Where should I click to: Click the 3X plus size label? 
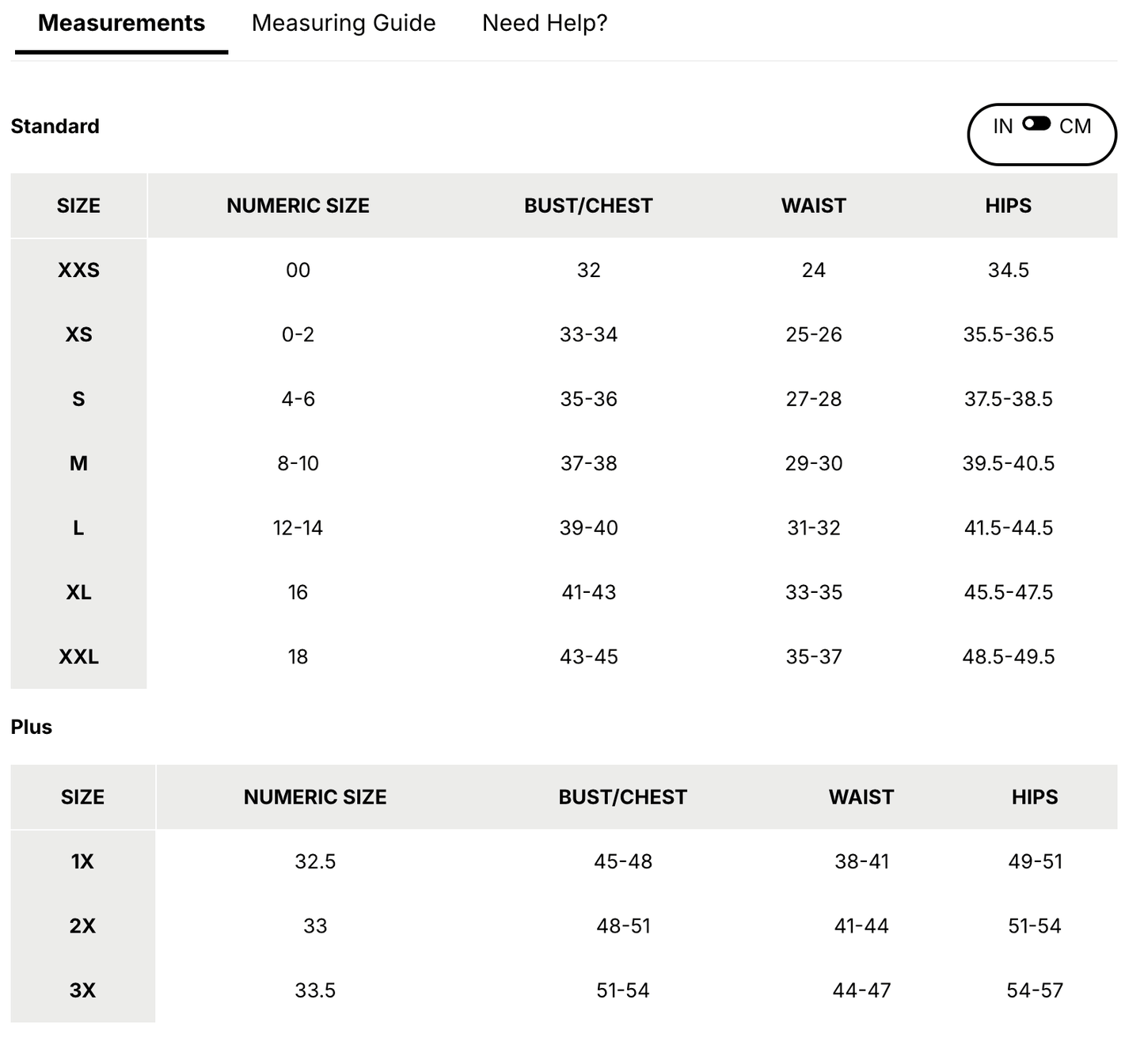(x=82, y=990)
